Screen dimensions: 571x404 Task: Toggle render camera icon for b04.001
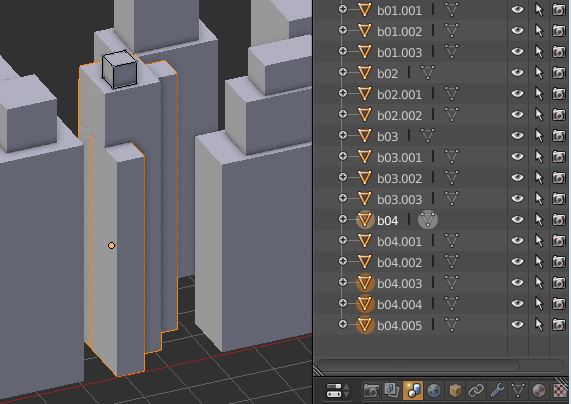[x=560, y=241]
